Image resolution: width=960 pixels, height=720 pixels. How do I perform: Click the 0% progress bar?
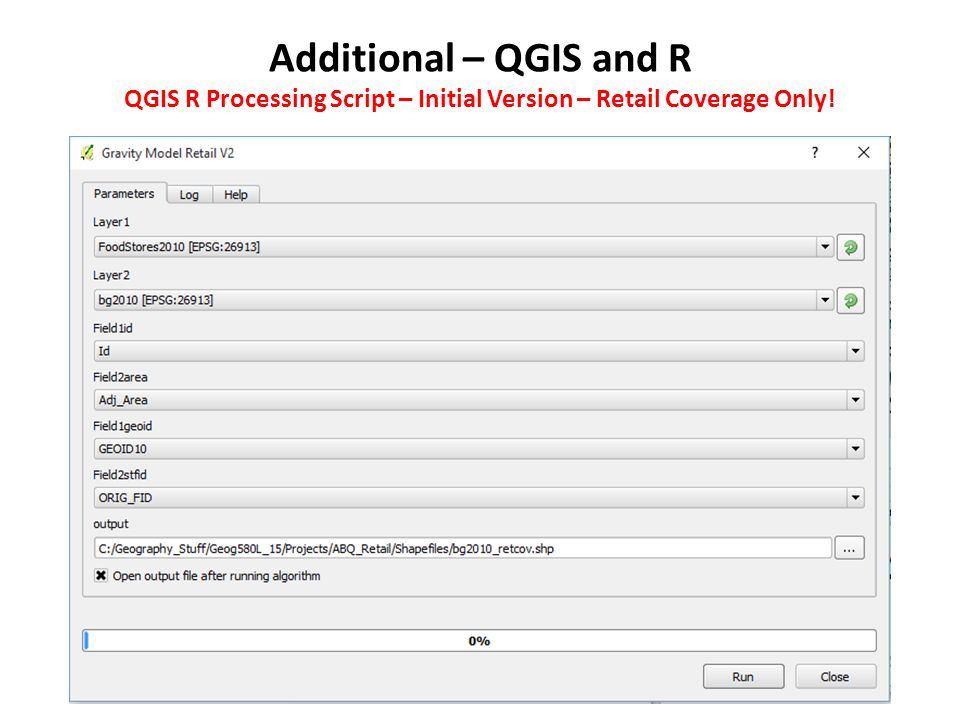tap(479, 640)
